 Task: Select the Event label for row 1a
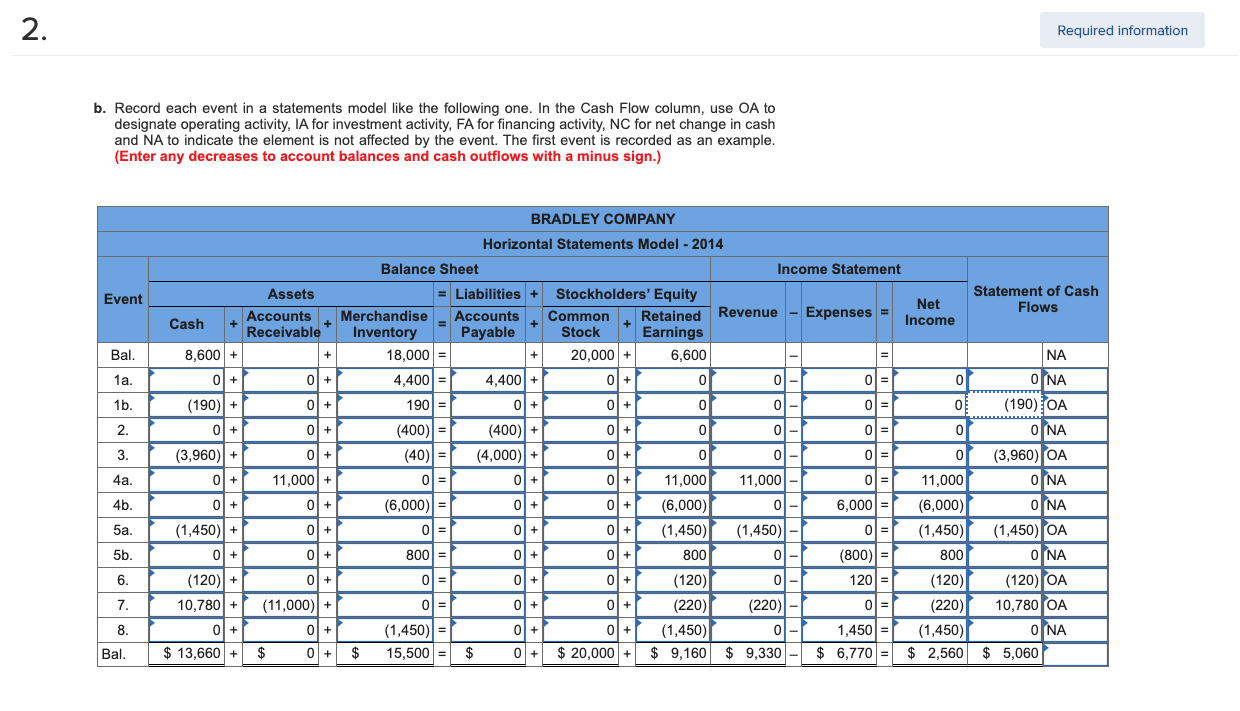tap(121, 380)
